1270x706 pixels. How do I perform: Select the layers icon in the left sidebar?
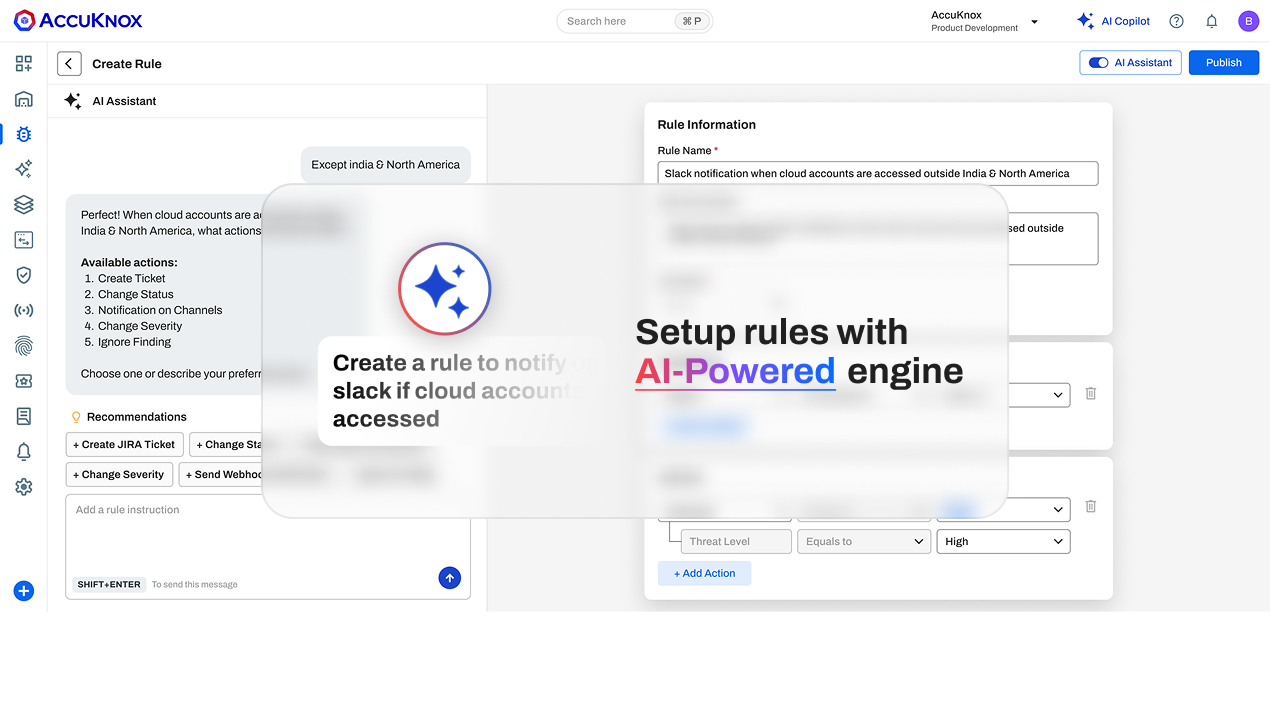coord(23,203)
